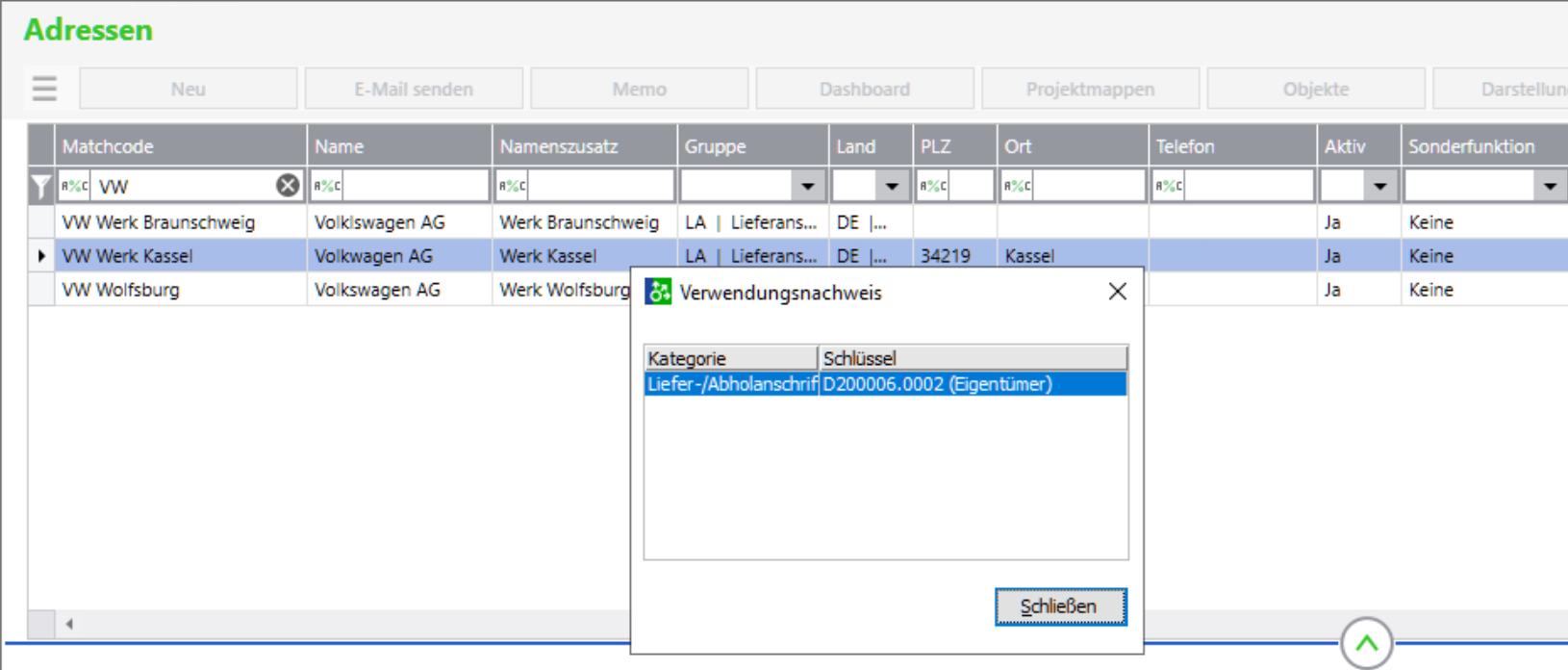Screen dimensions: 1568x670
Task: Open the hamburger menu icon
Action: tap(44, 89)
